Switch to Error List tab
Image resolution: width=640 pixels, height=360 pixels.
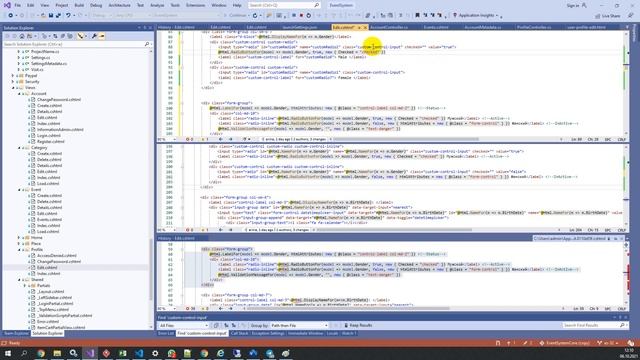pos(166,333)
